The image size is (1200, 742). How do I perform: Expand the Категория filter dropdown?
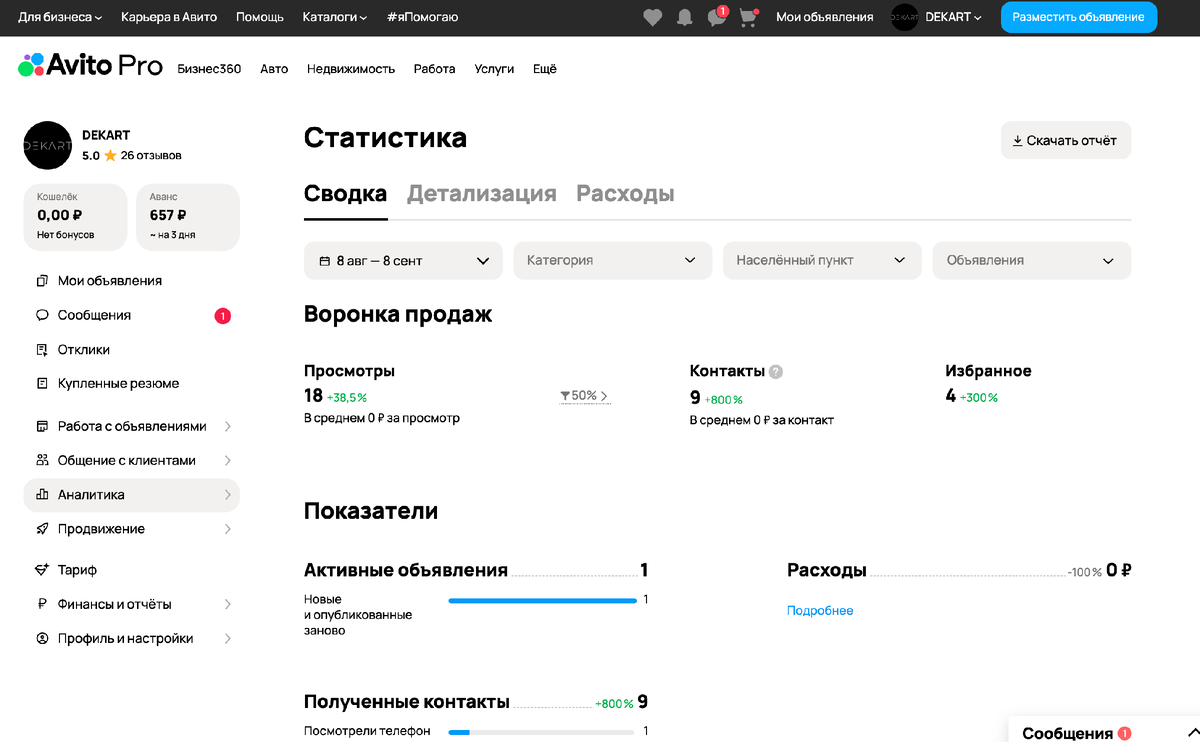tap(612, 260)
